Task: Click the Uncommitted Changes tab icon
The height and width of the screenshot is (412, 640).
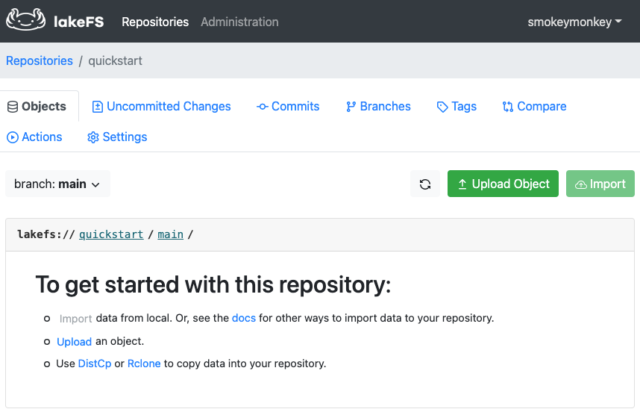Action: pyautogui.click(x=97, y=107)
